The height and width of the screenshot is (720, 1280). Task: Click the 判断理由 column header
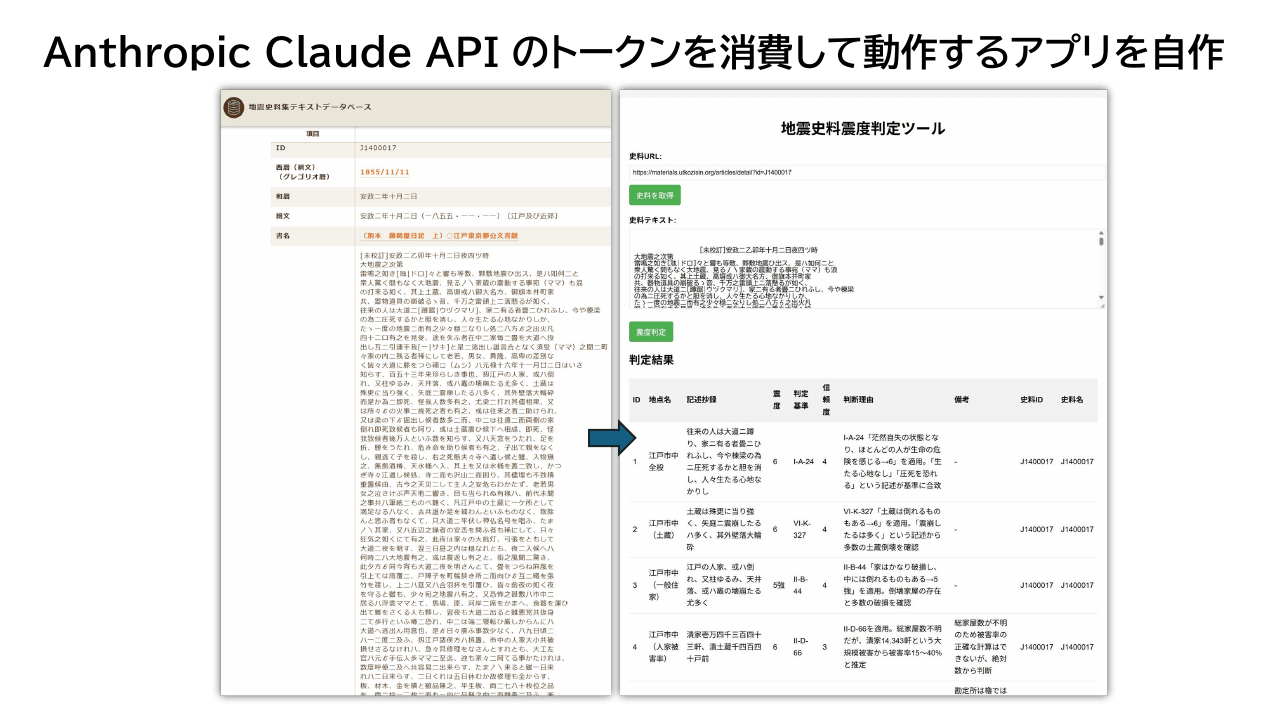point(858,400)
